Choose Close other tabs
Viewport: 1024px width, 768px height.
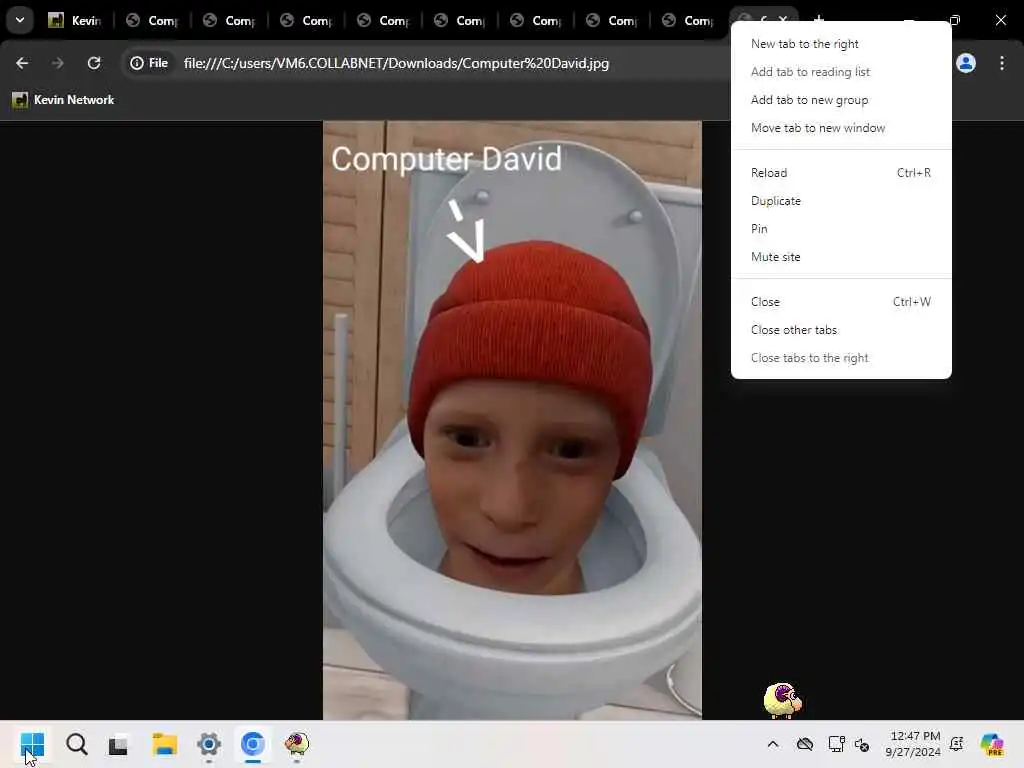pos(841,330)
